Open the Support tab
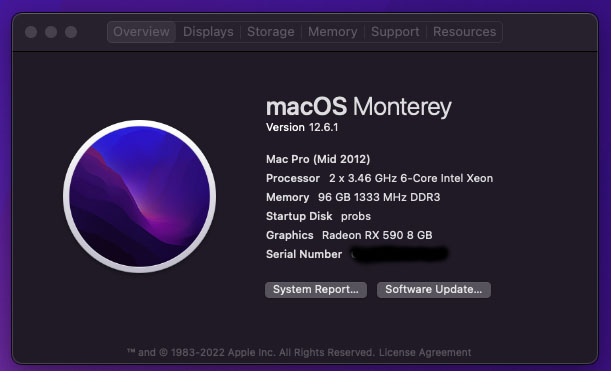The width and height of the screenshot is (611, 371). [x=395, y=32]
